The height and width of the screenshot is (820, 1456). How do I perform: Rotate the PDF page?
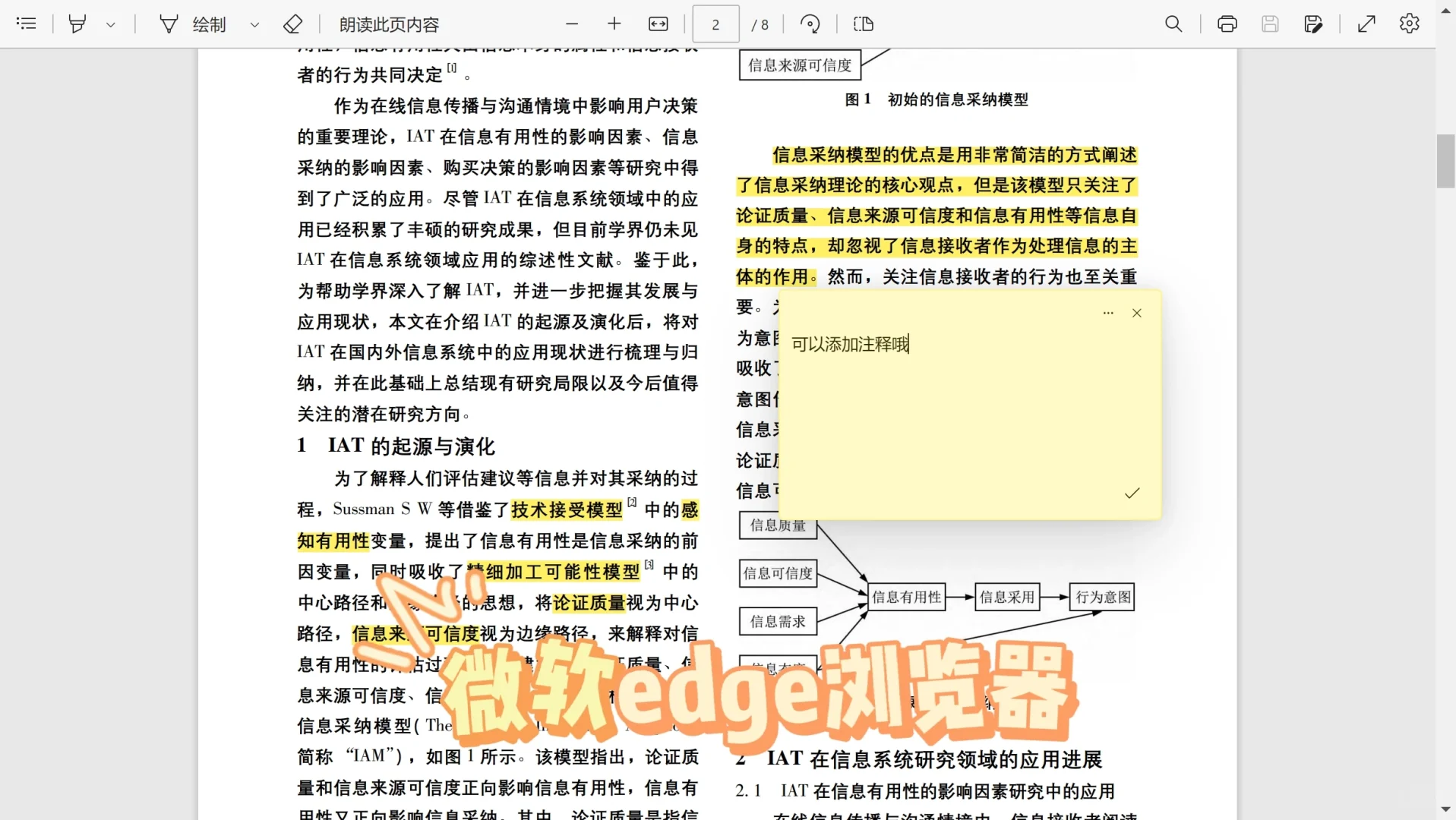coord(810,24)
